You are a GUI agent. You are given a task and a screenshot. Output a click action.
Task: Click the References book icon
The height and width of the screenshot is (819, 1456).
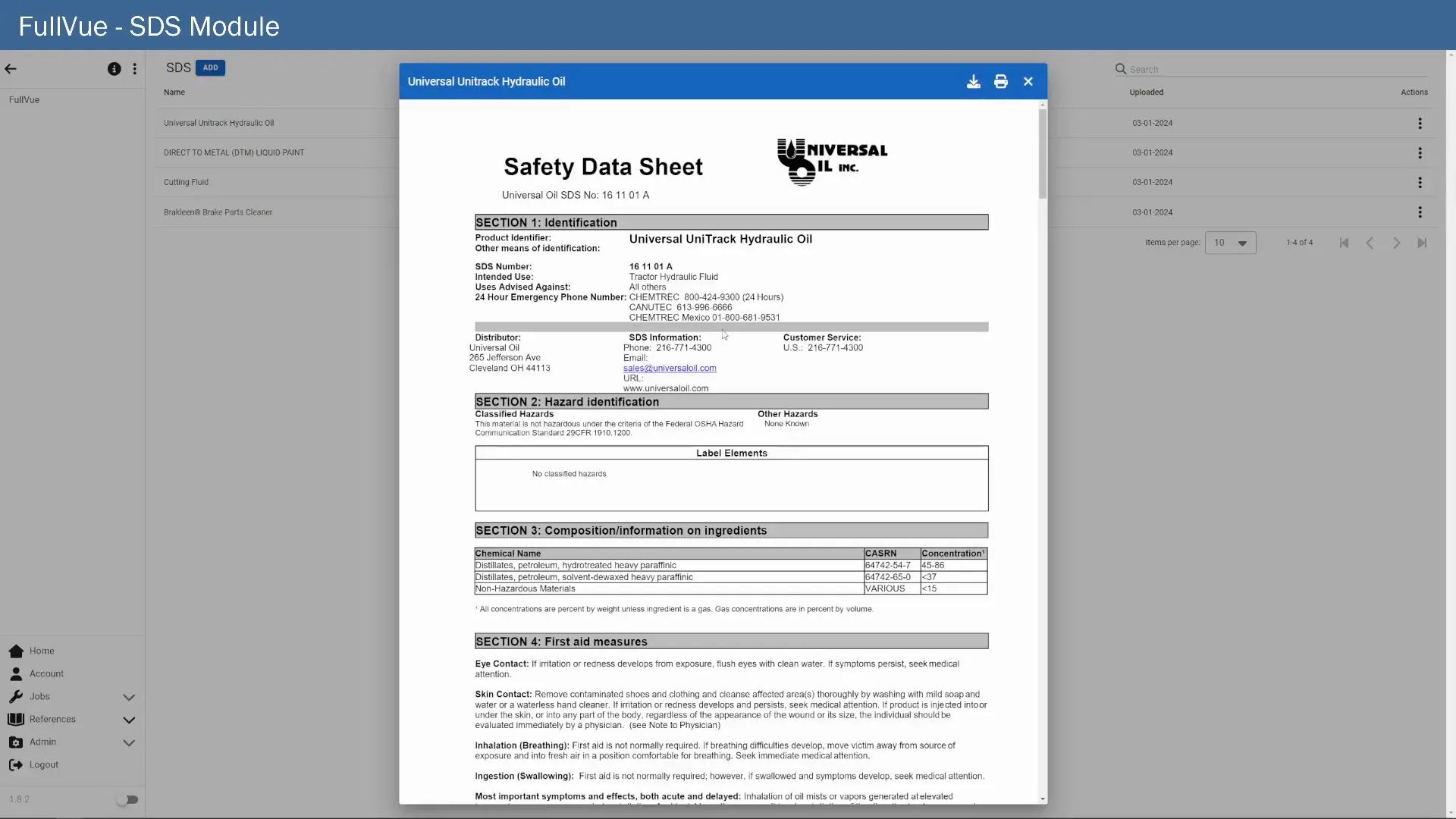pyautogui.click(x=16, y=719)
